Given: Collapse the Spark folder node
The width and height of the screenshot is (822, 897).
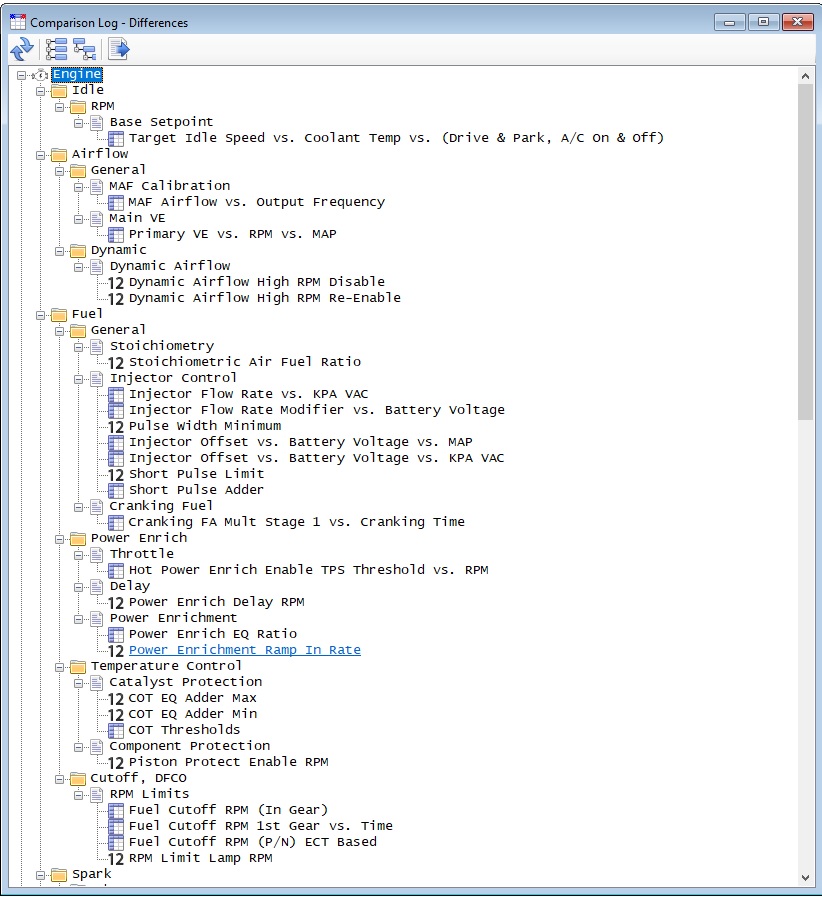Looking at the screenshot, I should click(x=40, y=875).
